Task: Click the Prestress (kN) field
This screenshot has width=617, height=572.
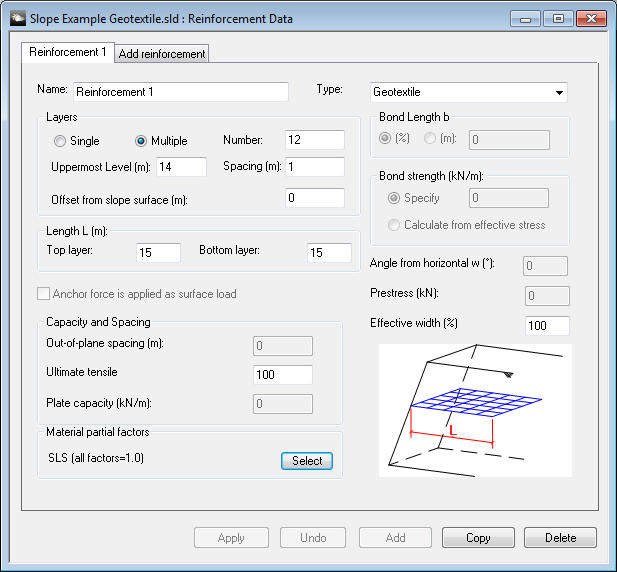Action: click(547, 296)
